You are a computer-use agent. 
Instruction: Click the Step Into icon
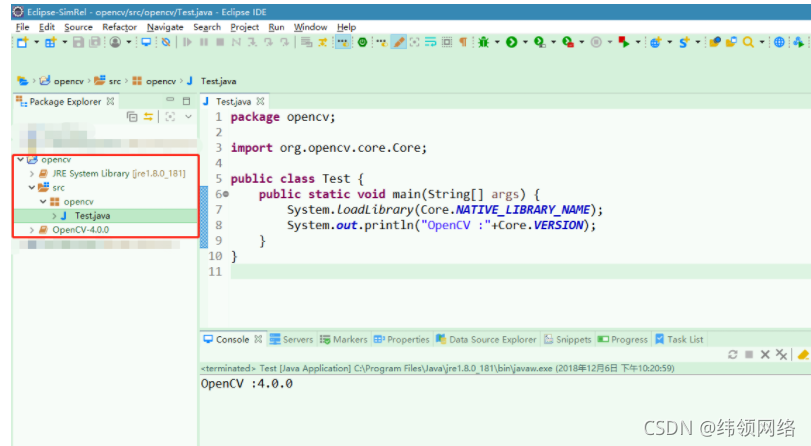click(x=252, y=42)
